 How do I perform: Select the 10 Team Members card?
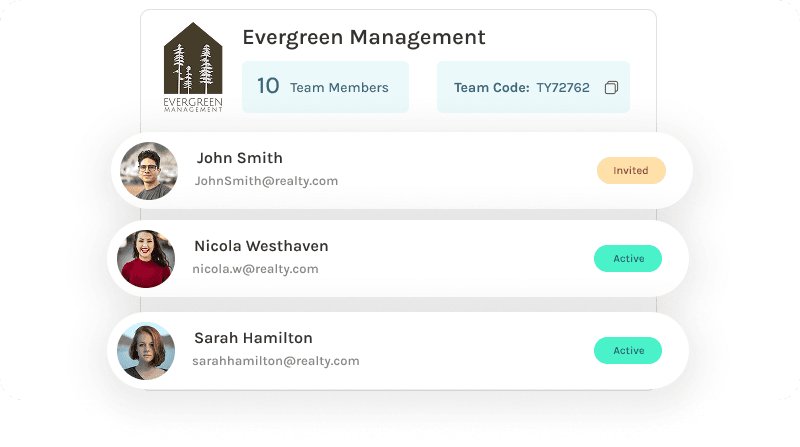pyautogui.click(x=326, y=87)
